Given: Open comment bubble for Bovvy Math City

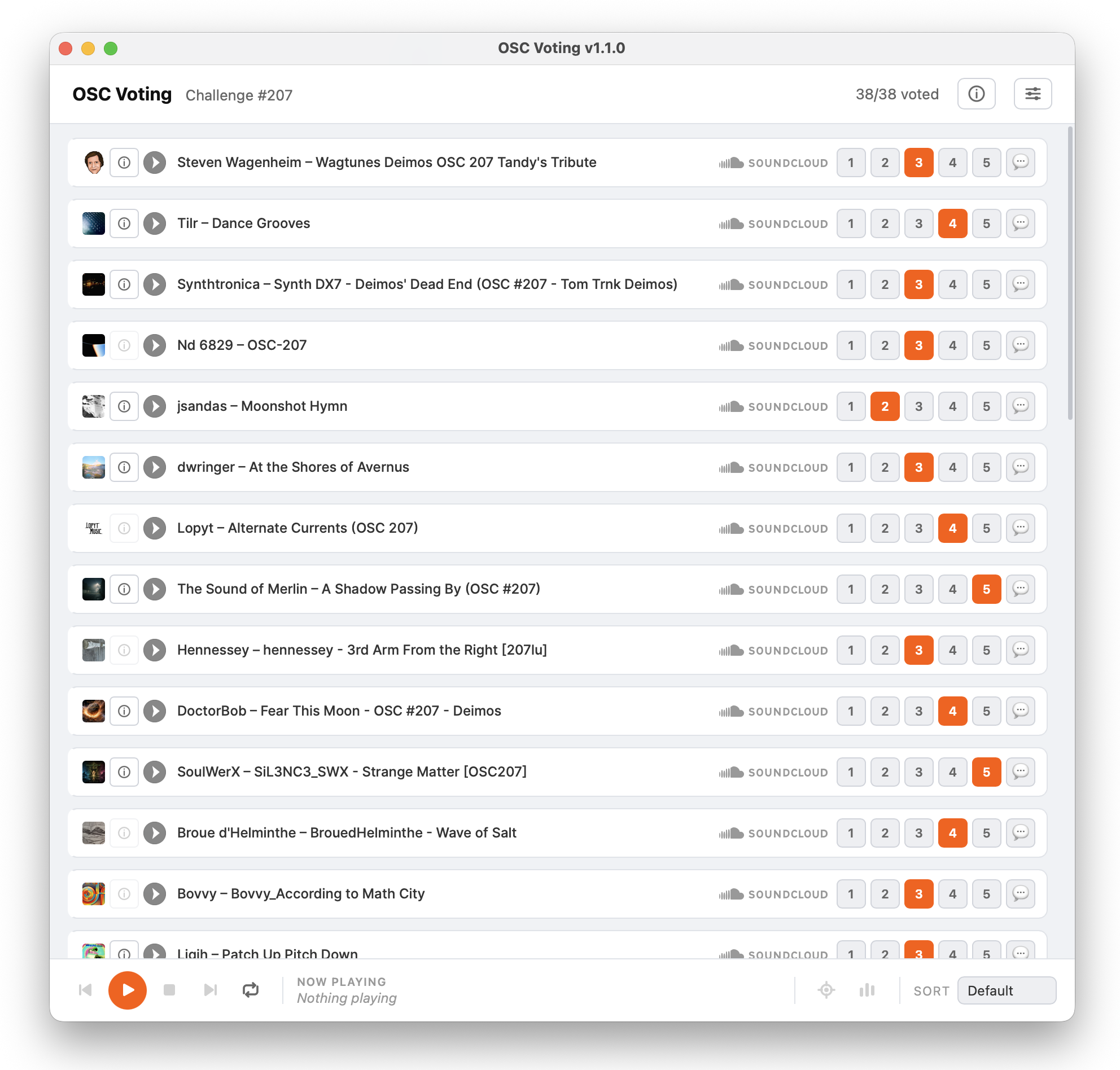Looking at the screenshot, I should pyautogui.click(x=1020, y=894).
